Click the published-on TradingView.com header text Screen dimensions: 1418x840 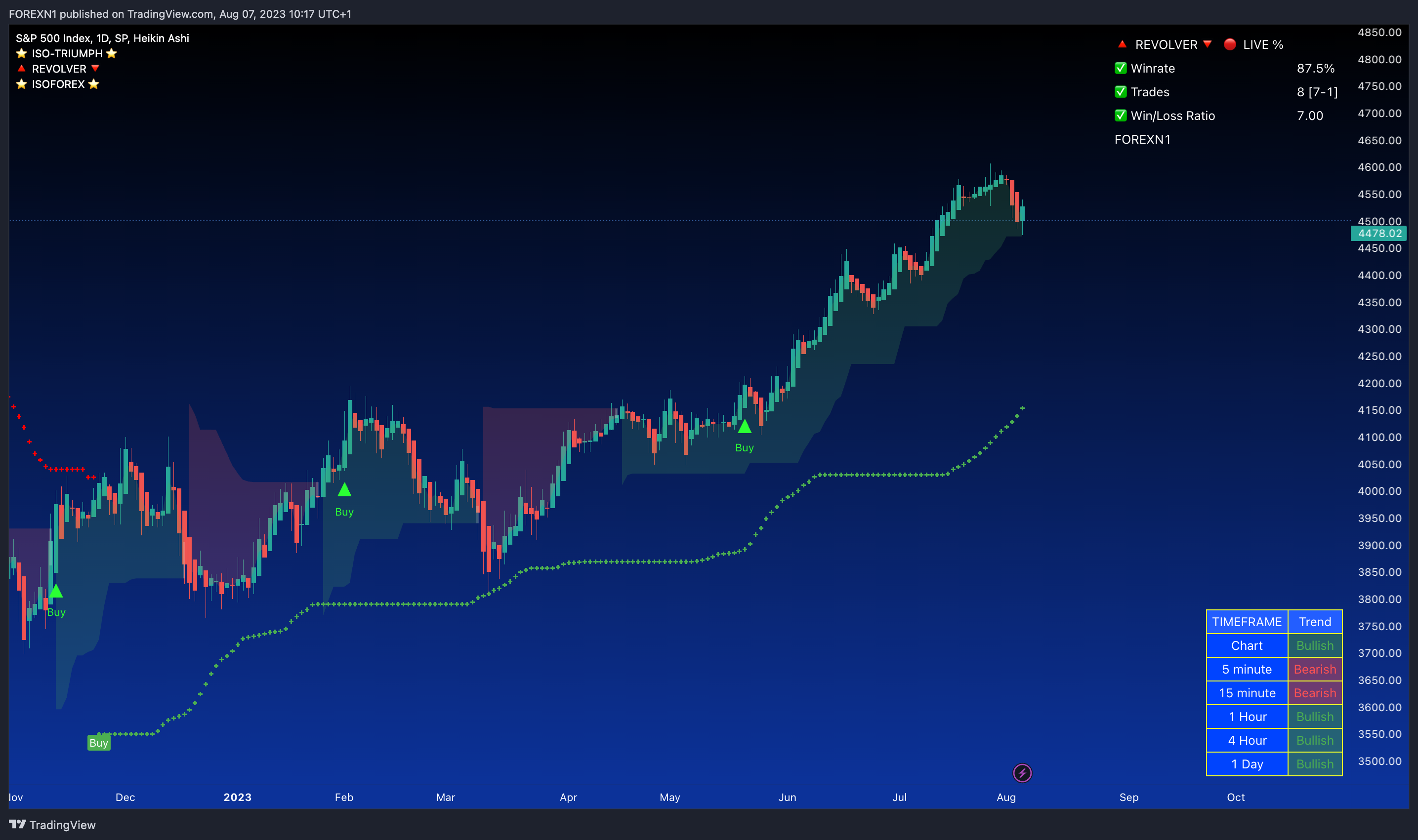click(x=180, y=14)
